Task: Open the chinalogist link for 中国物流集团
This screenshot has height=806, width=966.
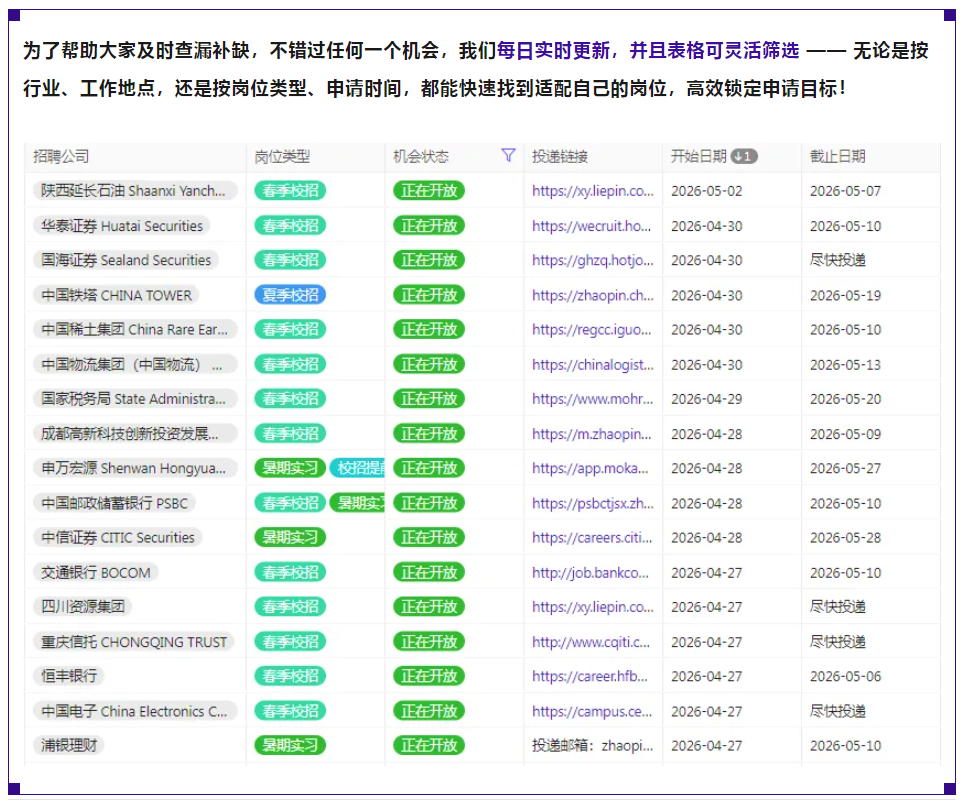Action: [x=593, y=365]
